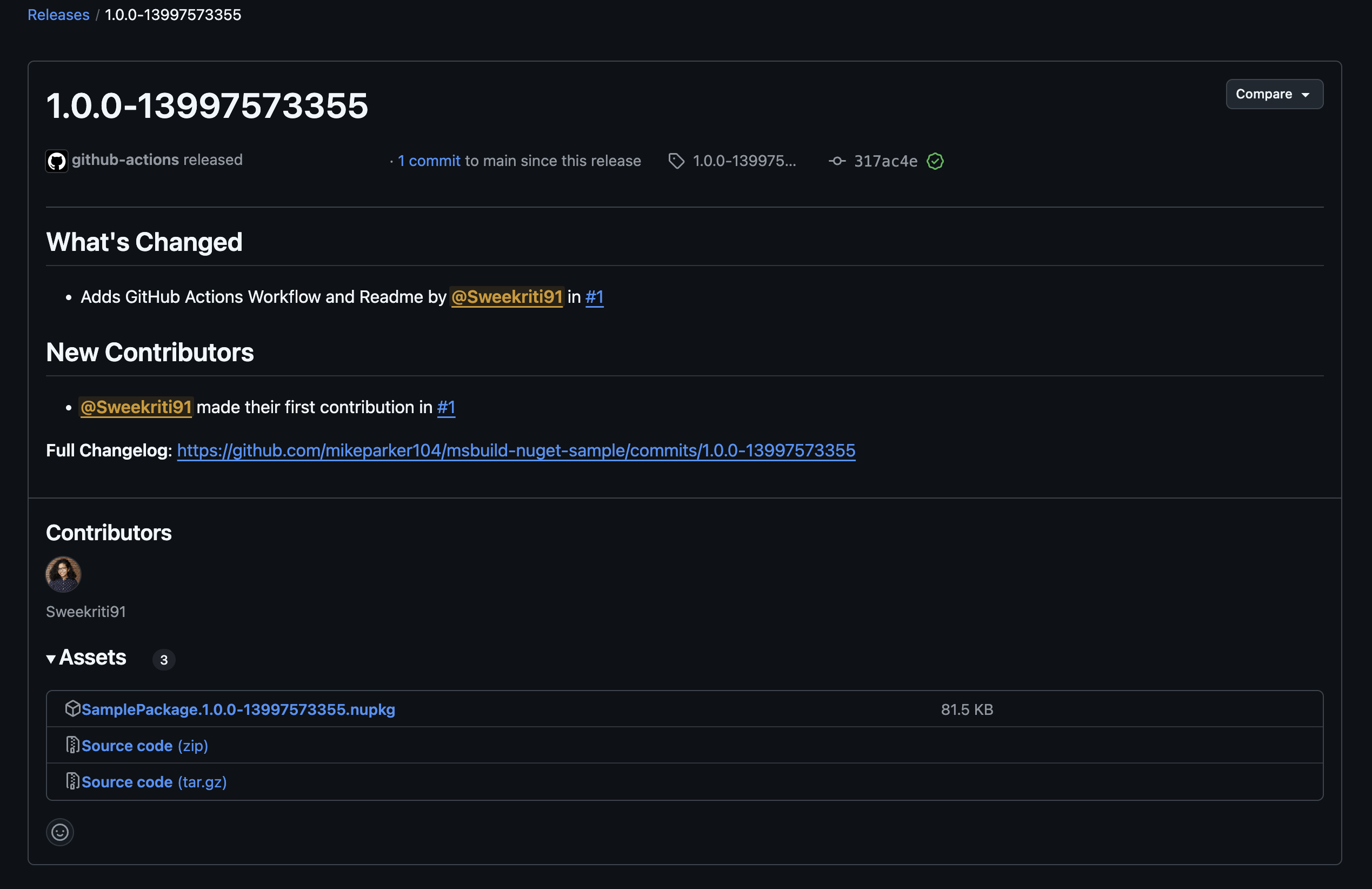Click the Sweekriti91 contributor avatar

63,574
